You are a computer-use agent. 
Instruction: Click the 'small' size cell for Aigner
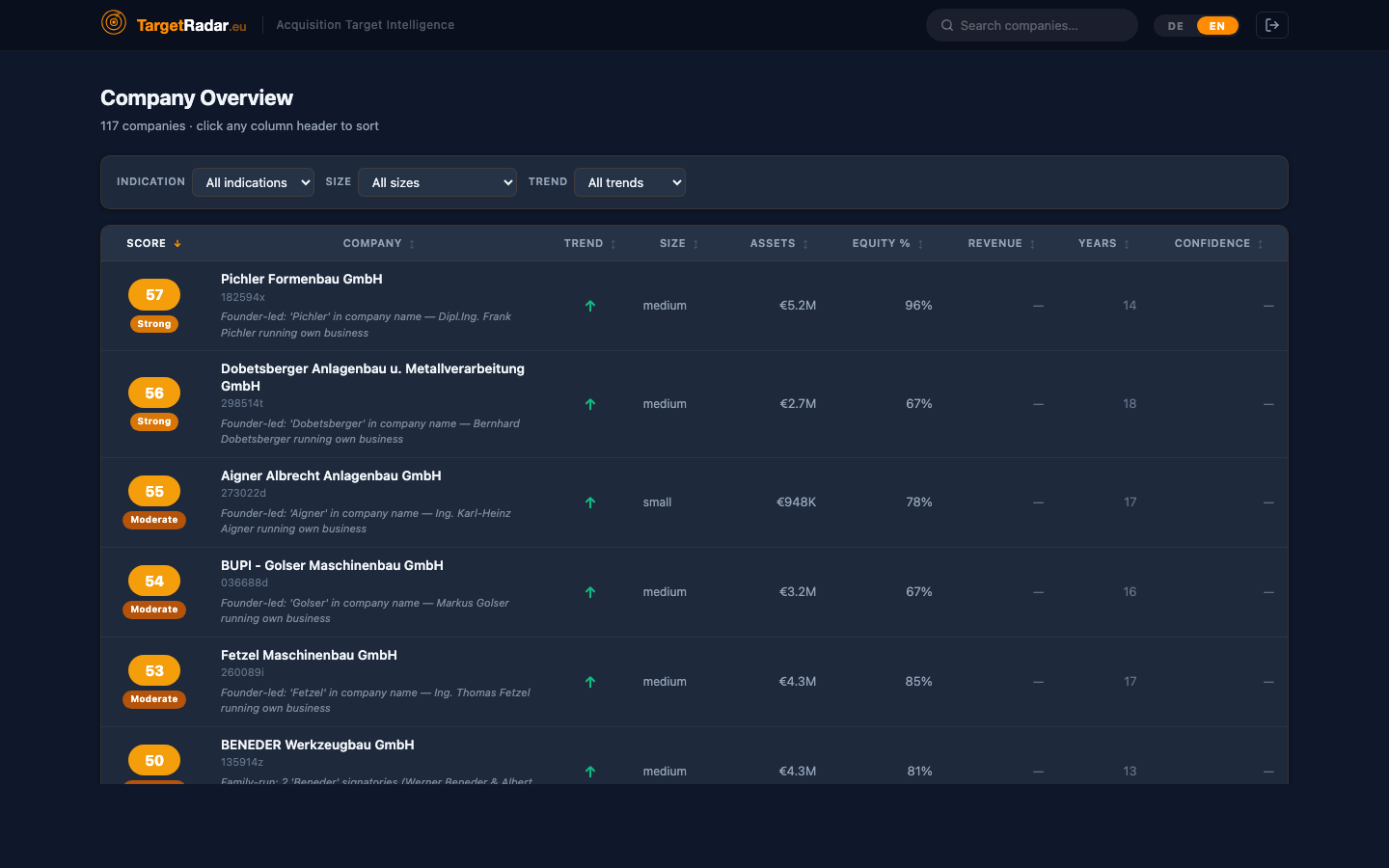click(x=658, y=502)
